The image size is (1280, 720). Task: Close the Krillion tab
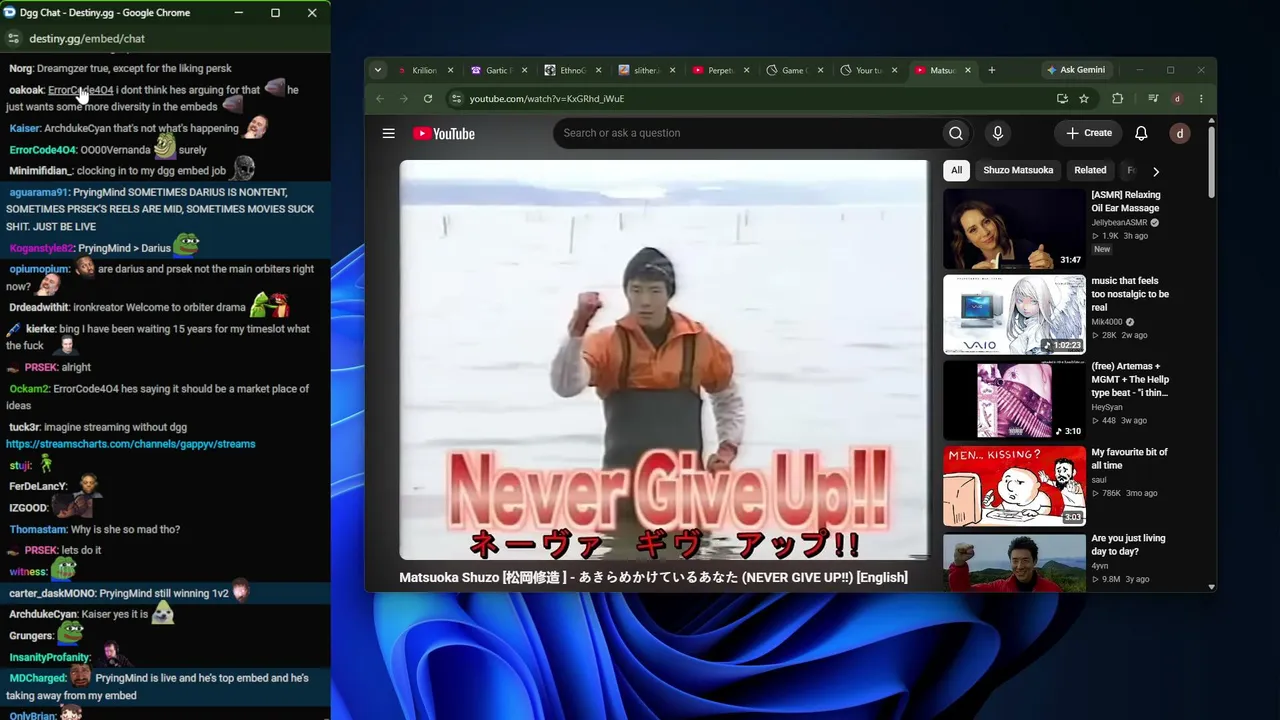(450, 70)
